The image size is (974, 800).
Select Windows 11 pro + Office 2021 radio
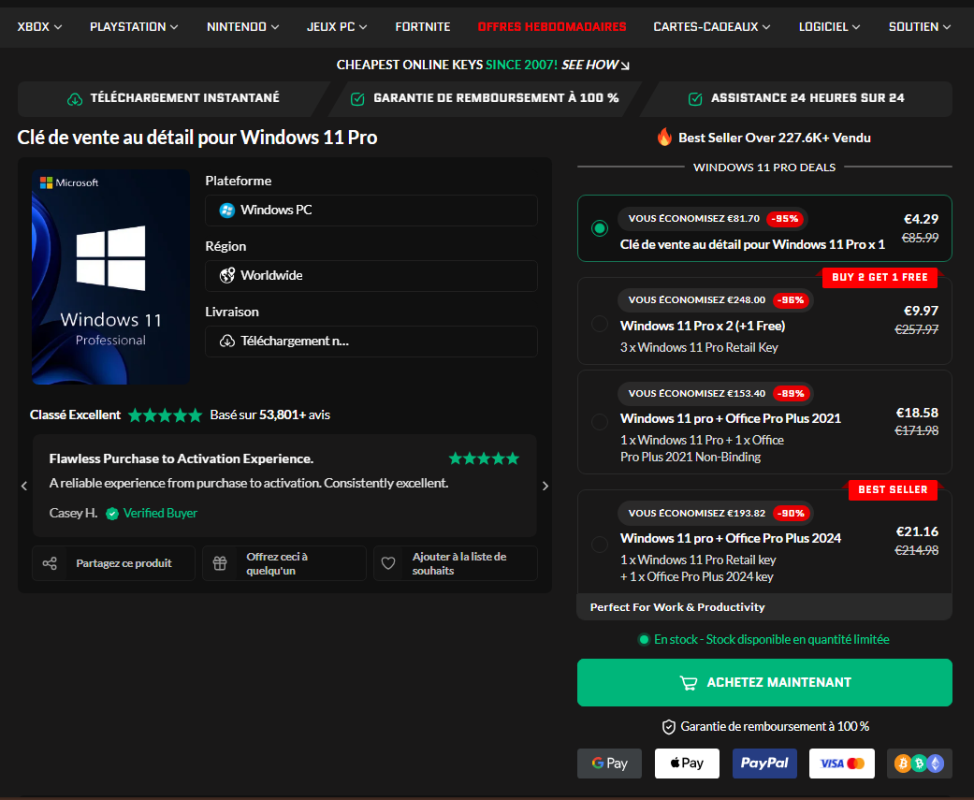[599, 422]
